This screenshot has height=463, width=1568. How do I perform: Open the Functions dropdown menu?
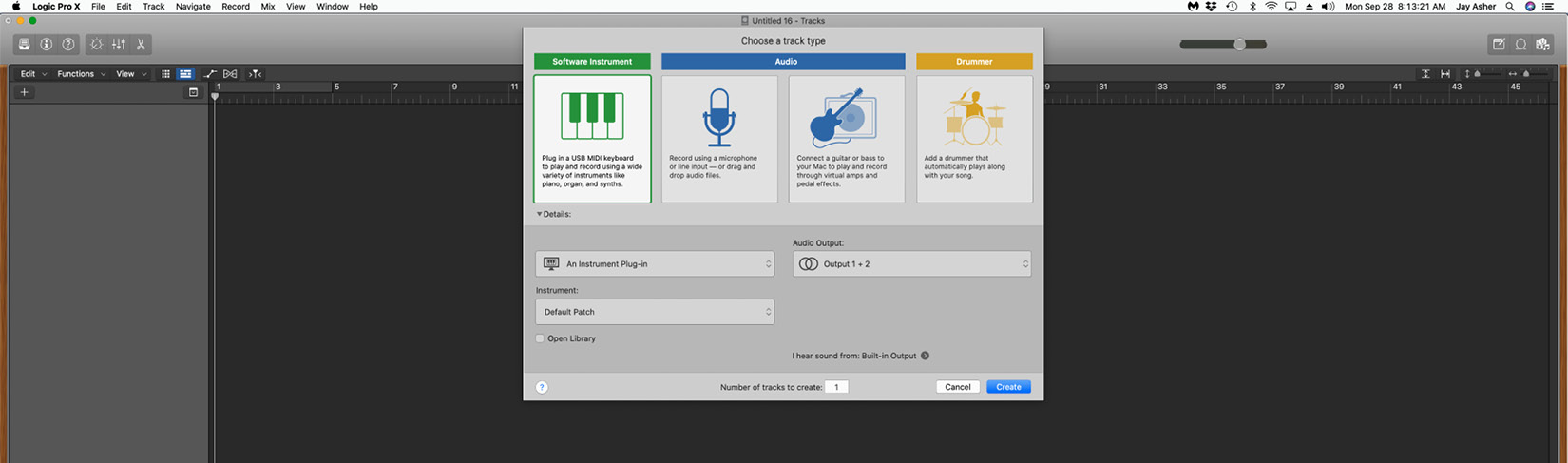81,74
